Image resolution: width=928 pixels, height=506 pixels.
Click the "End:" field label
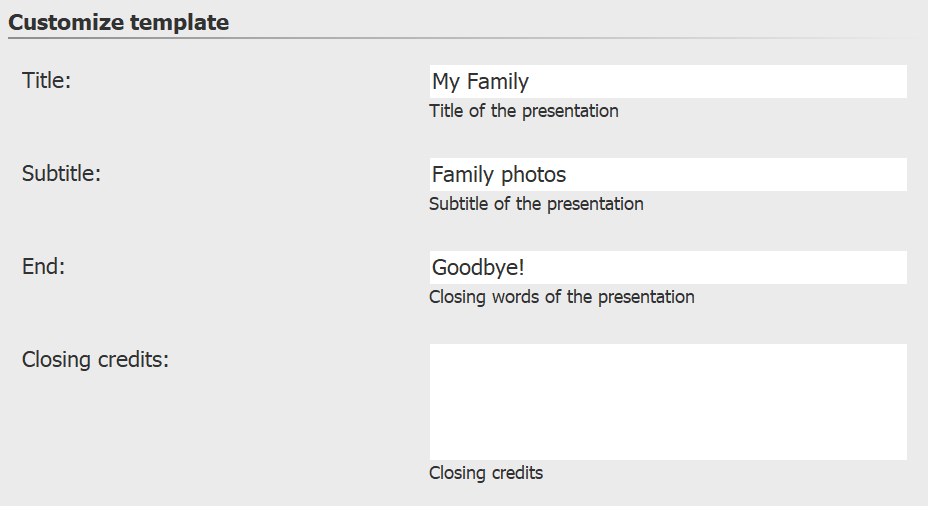(x=43, y=267)
